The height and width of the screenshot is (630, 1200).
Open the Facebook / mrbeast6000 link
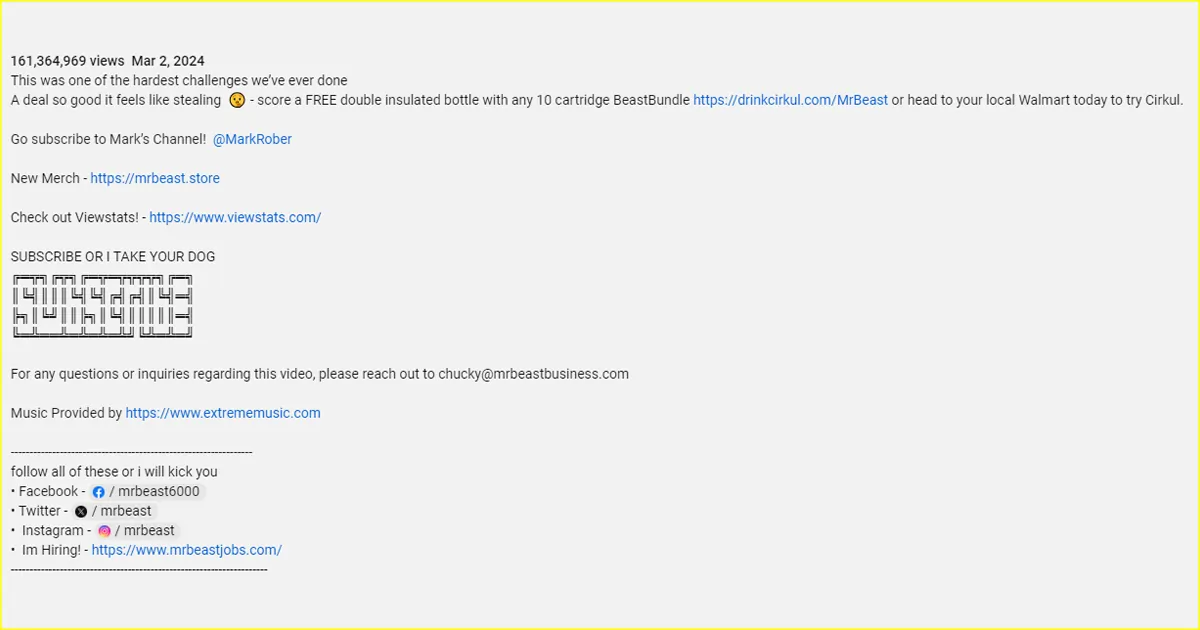tap(146, 492)
